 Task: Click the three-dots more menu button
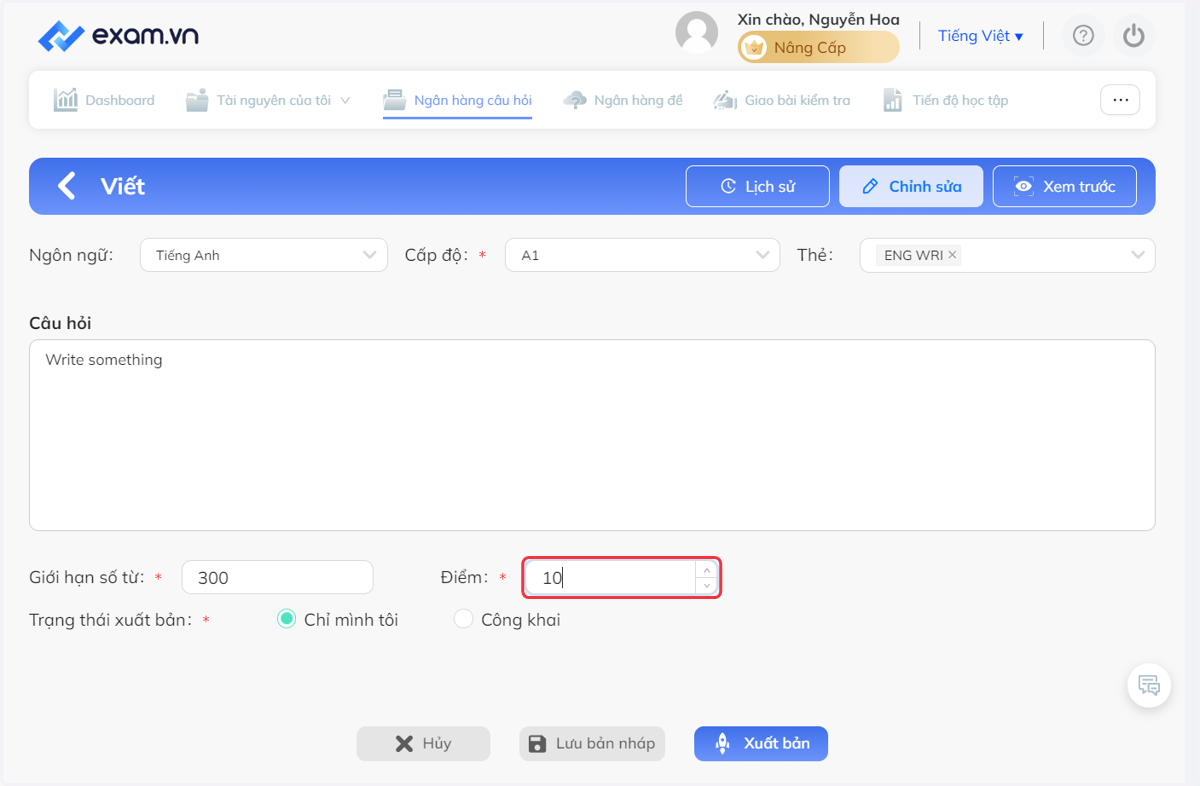tap(1120, 100)
